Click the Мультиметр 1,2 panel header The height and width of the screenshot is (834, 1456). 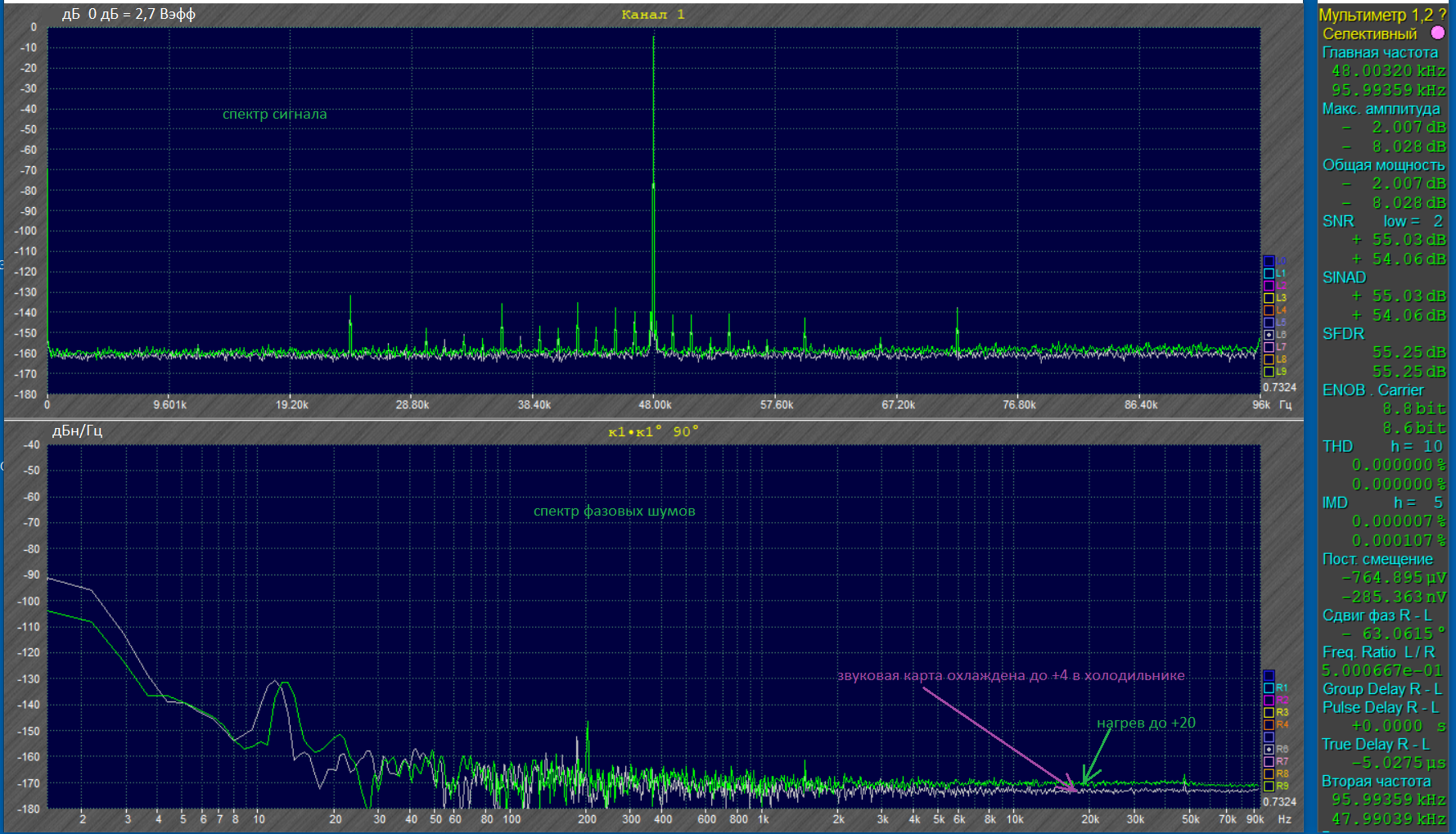coord(1375,15)
